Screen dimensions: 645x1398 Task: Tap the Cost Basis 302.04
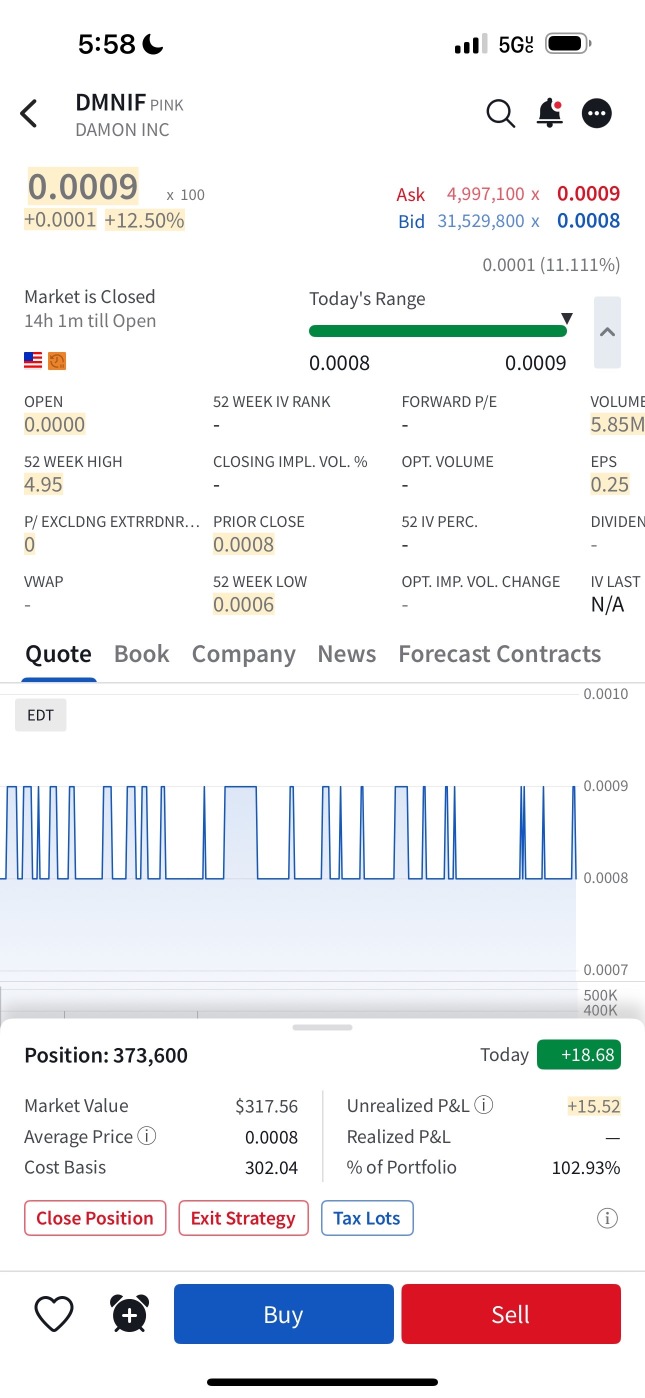point(271,1167)
